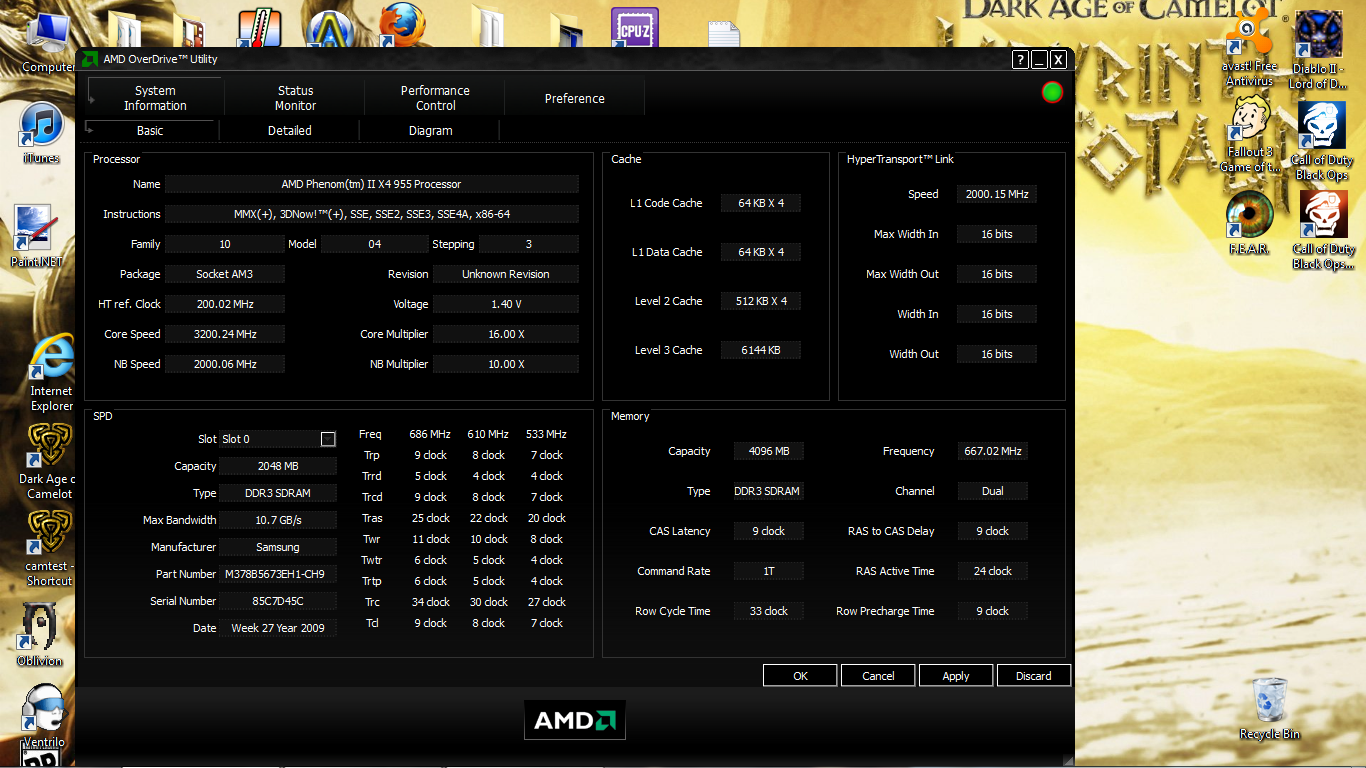Discard the pending changes
This screenshot has width=1366, height=768.
[1033, 675]
